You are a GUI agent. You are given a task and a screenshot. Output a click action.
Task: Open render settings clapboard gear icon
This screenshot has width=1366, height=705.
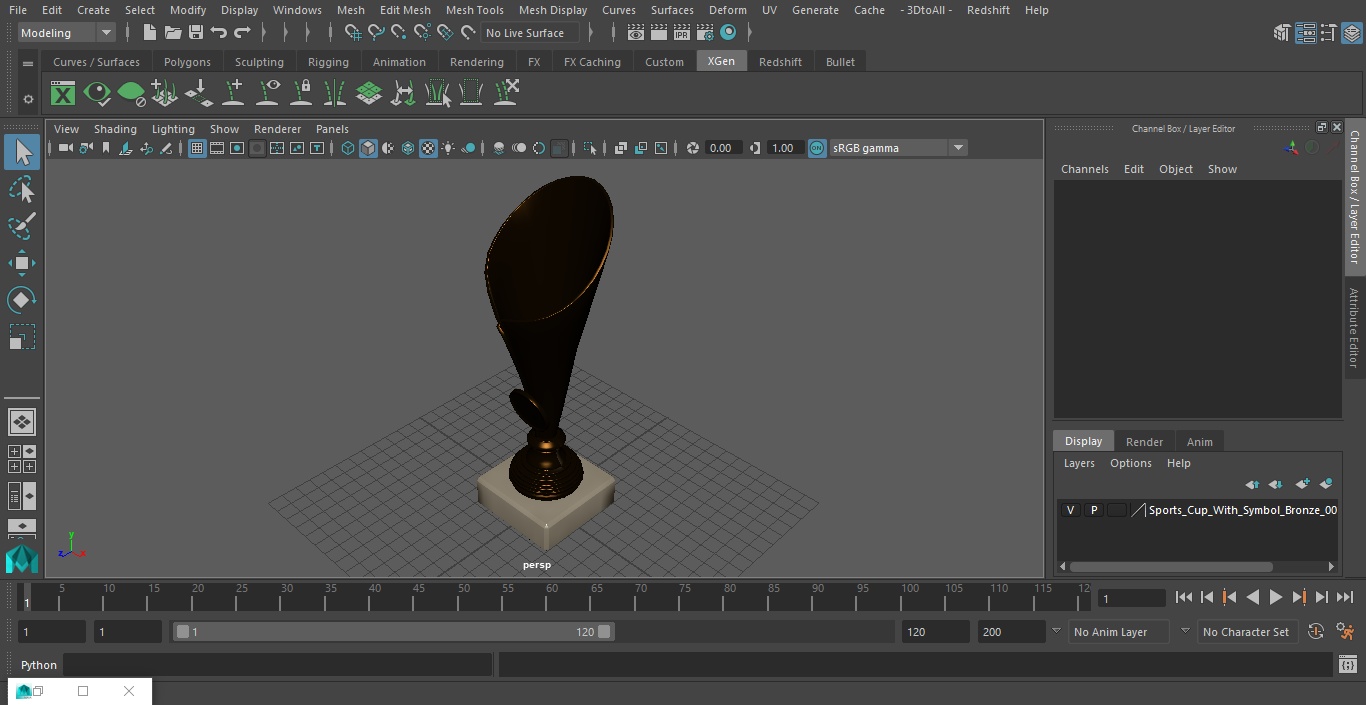click(704, 33)
